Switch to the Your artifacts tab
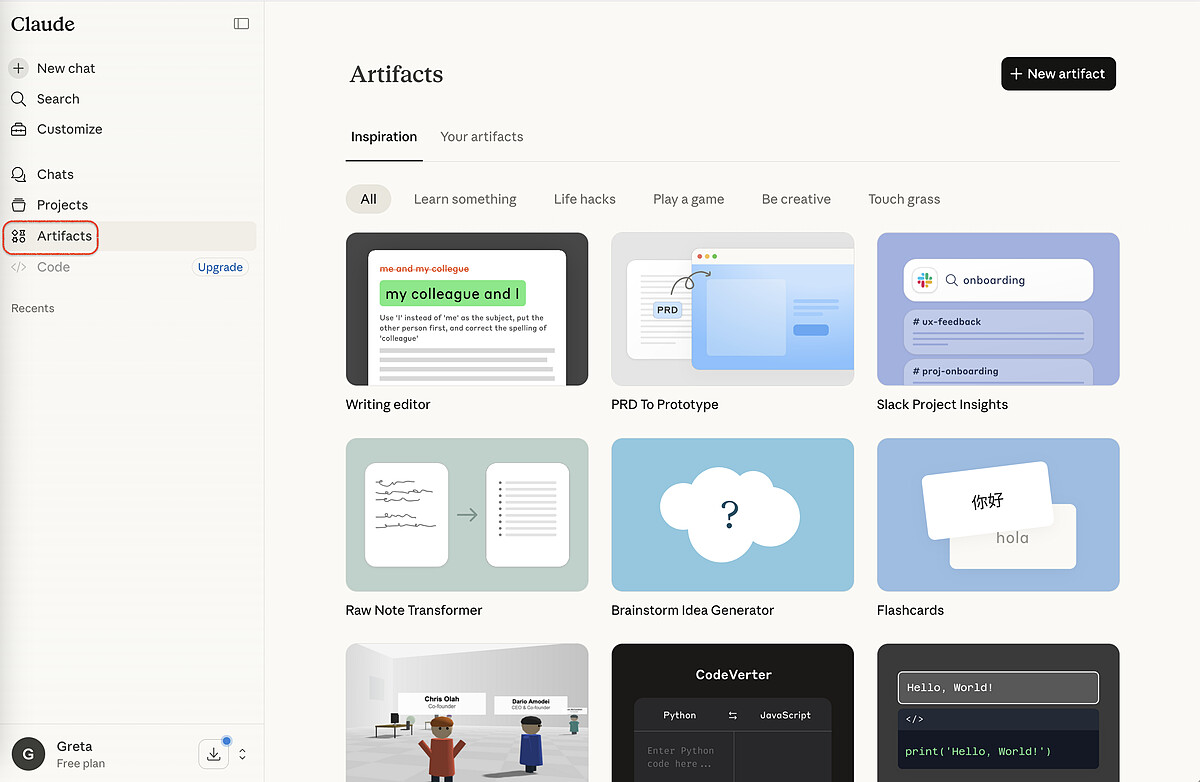Viewport: 1200px width, 782px height. point(481,137)
